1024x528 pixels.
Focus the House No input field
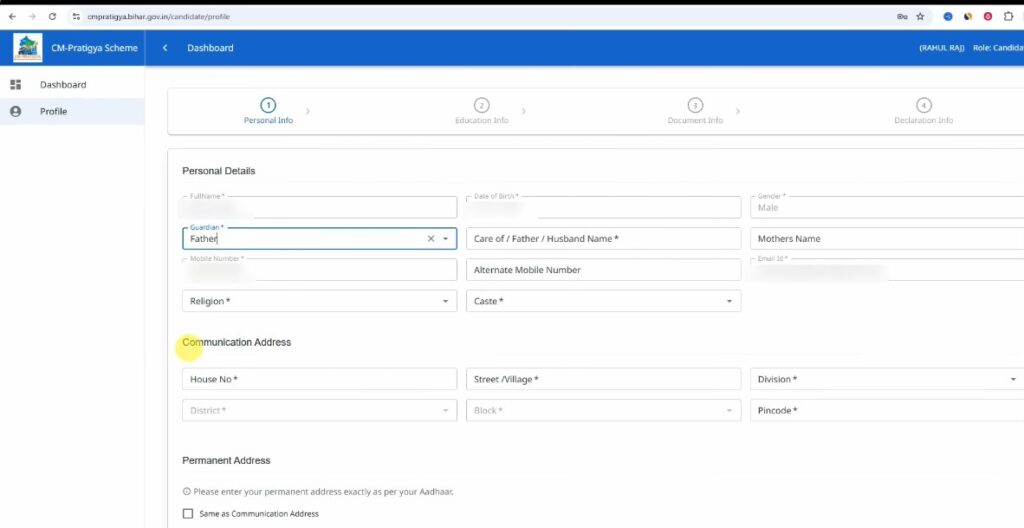coord(318,380)
